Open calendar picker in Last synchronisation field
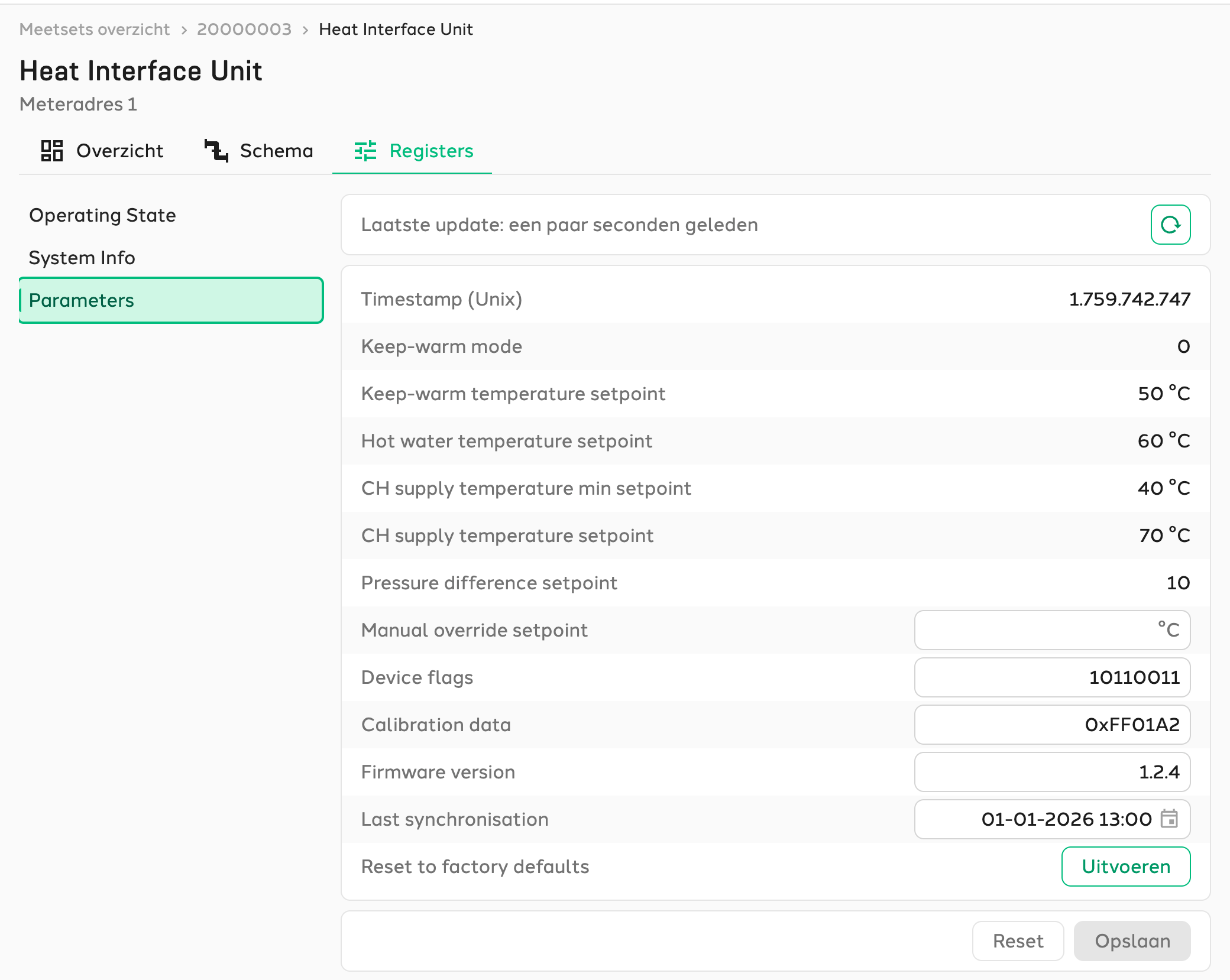The height and width of the screenshot is (980, 1230). (x=1169, y=819)
